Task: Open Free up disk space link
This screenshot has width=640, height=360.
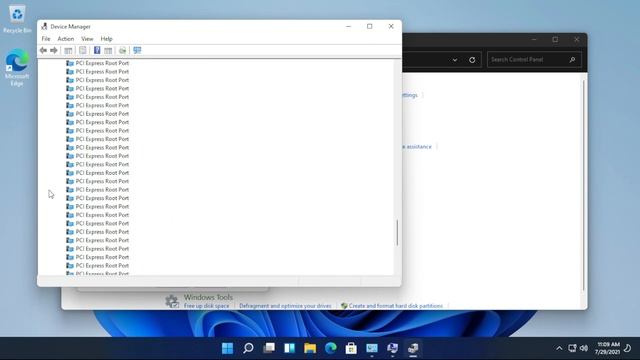Action: (207, 306)
